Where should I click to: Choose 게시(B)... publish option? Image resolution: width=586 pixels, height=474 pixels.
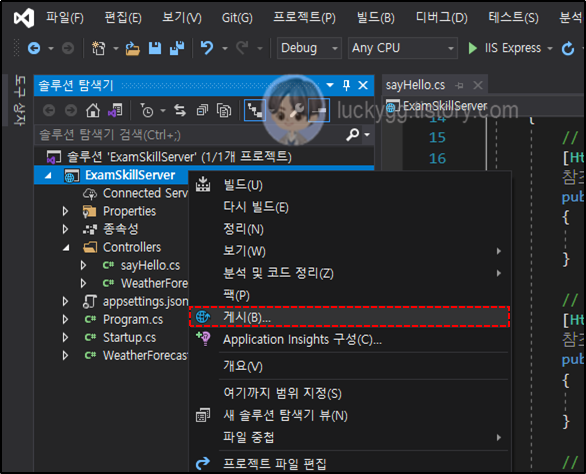349,317
